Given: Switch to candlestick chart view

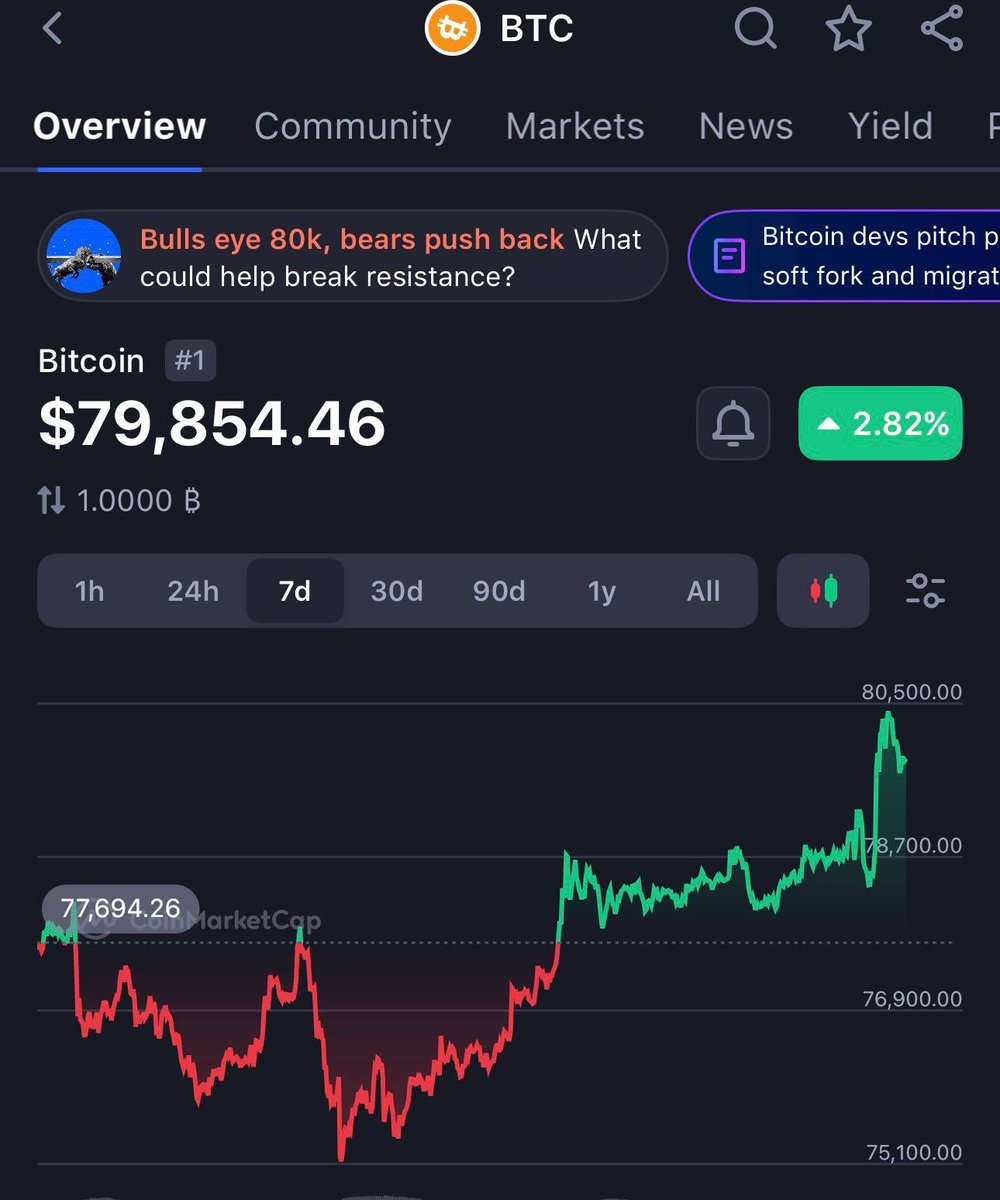Looking at the screenshot, I should 823,591.
